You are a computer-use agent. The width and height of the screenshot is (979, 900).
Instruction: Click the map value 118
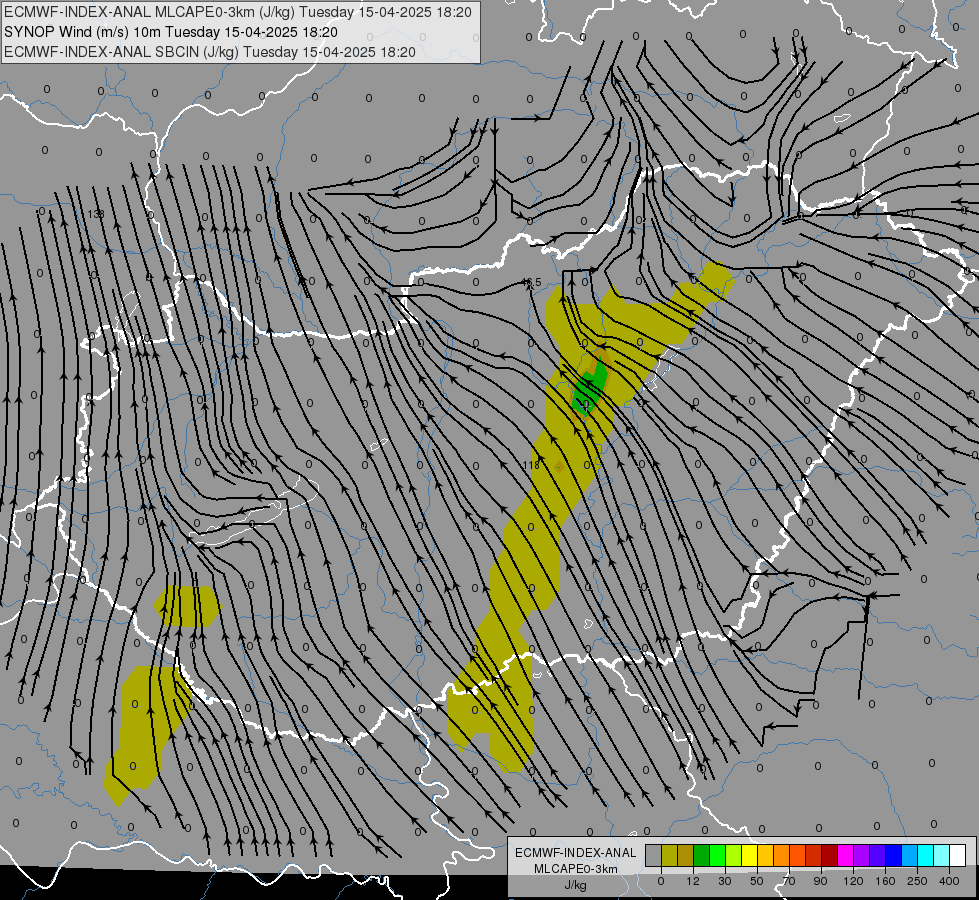click(531, 465)
